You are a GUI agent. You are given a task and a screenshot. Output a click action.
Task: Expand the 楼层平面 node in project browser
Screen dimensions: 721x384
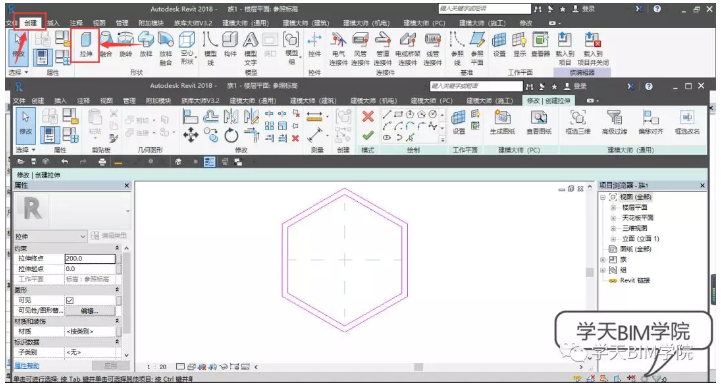click(x=613, y=207)
